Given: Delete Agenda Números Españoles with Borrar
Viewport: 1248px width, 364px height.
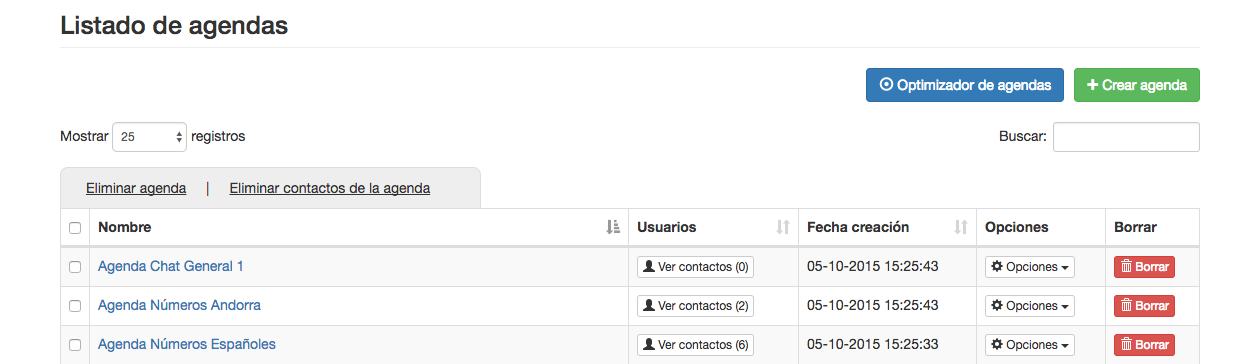Looking at the screenshot, I should pos(1144,345).
